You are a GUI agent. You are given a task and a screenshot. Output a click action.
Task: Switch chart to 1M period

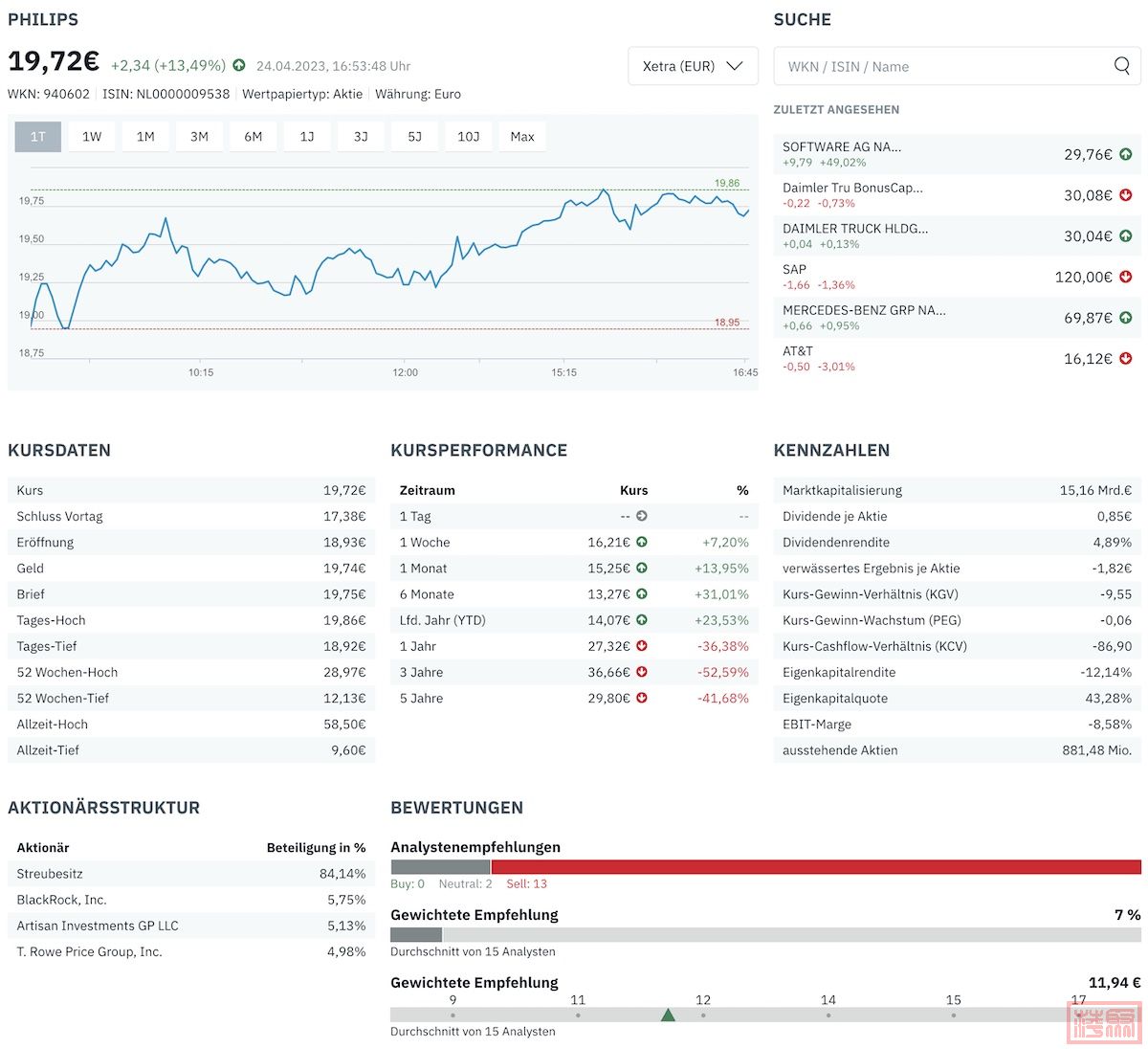pos(145,137)
